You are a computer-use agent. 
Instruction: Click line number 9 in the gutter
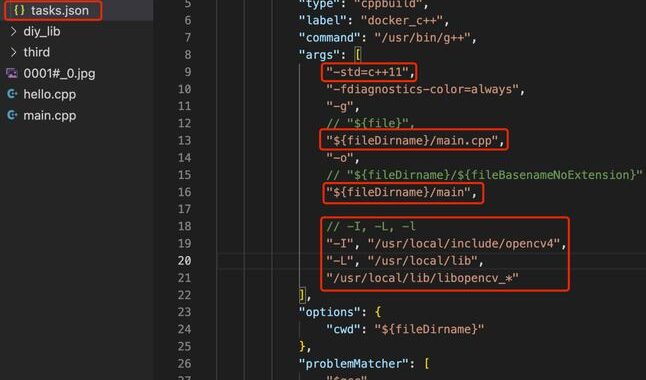[x=187, y=72]
